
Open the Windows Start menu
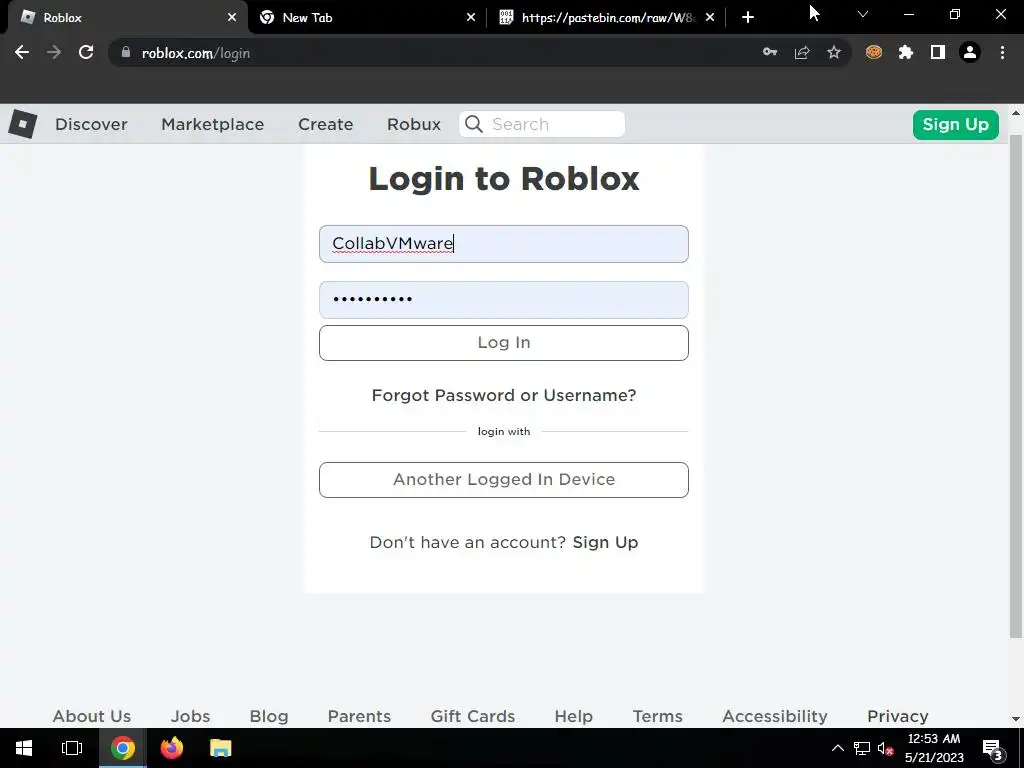click(x=24, y=748)
